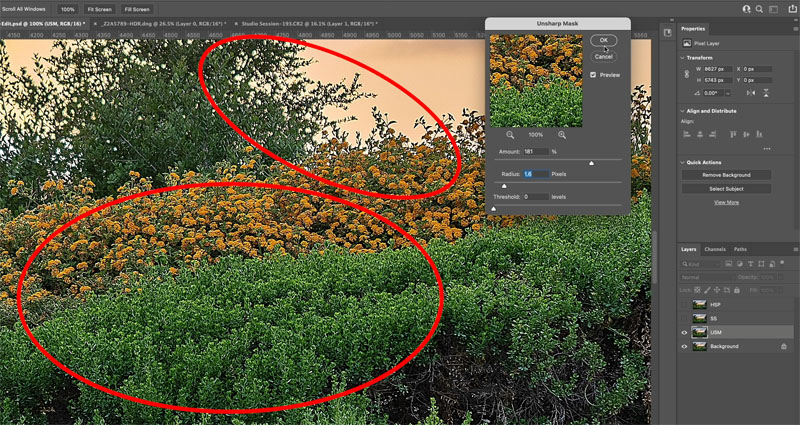Click the Radius slider handle
The width and height of the screenshot is (800, 425).
(x=504, y=186)
